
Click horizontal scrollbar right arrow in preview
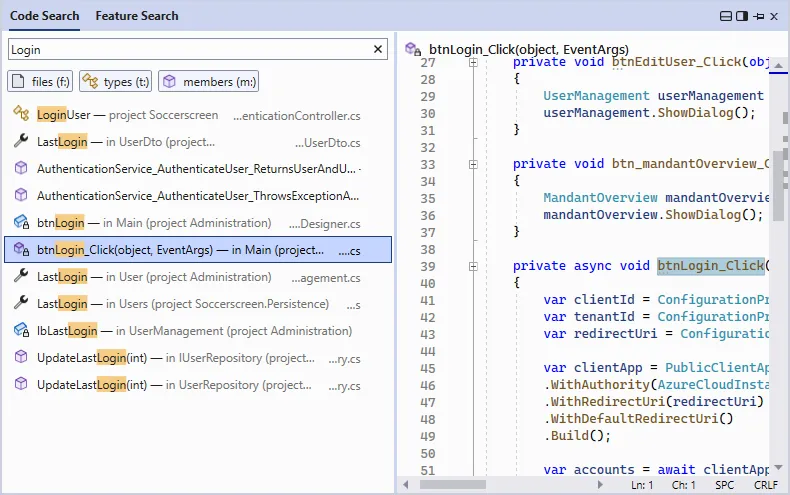pos(600,485)
